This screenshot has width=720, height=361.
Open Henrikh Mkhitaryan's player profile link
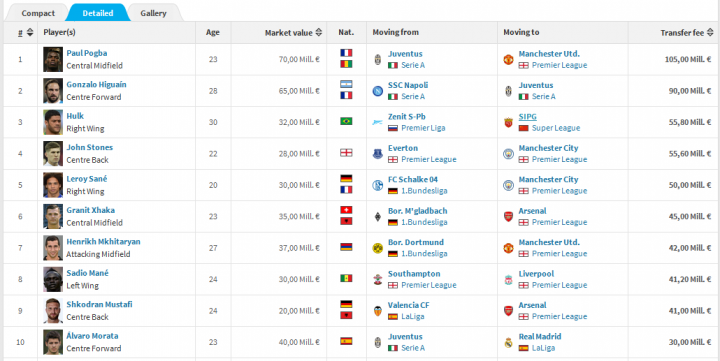click(103, 242)
